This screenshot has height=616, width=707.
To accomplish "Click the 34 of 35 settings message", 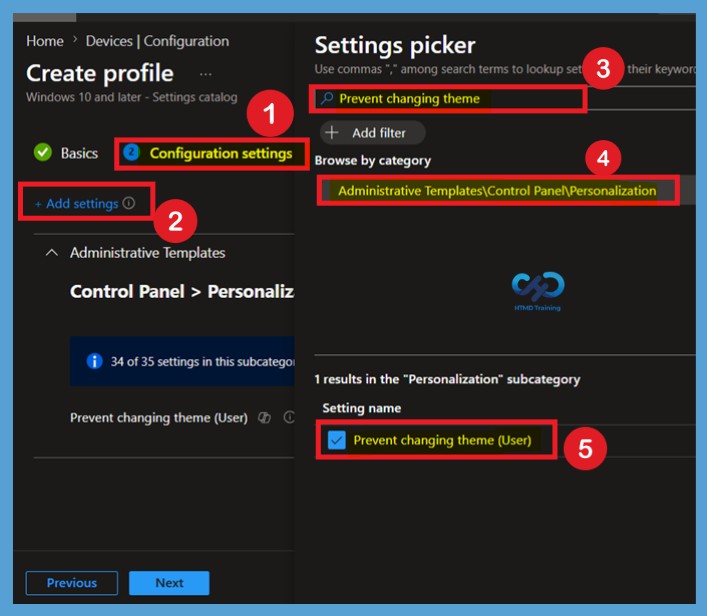I will [x=202, y=362].
